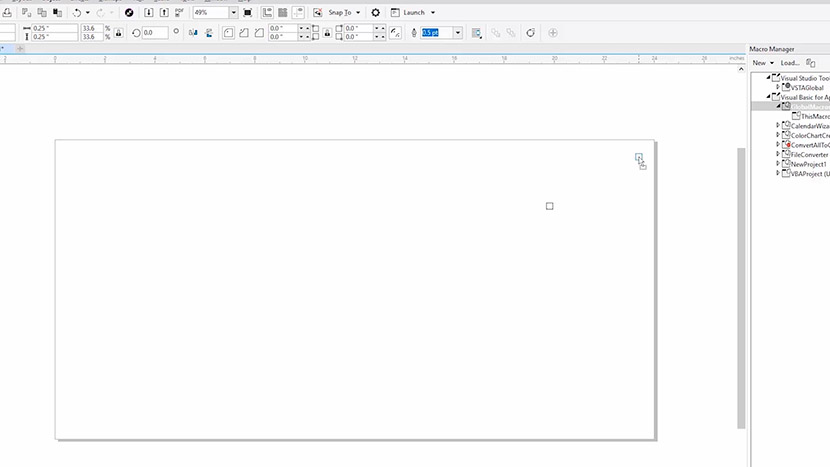
Task: Click the Mirror horizontally icon
Action: 193,33
